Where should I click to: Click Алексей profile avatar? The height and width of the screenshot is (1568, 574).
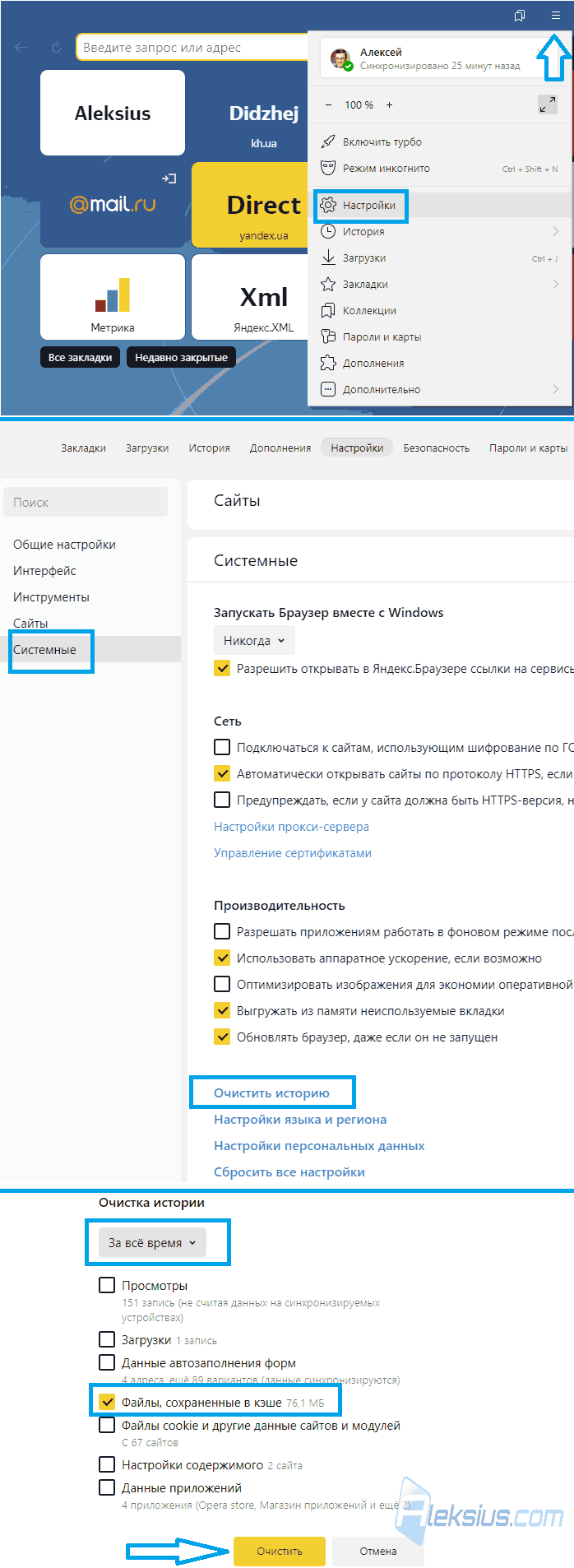point(341,59)
